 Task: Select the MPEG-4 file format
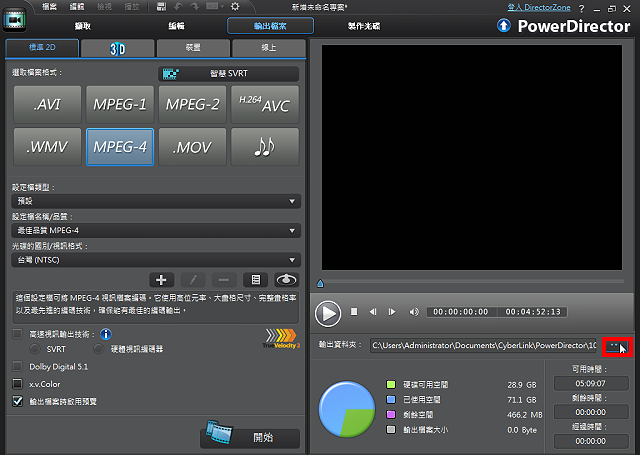tap(120, 147)
